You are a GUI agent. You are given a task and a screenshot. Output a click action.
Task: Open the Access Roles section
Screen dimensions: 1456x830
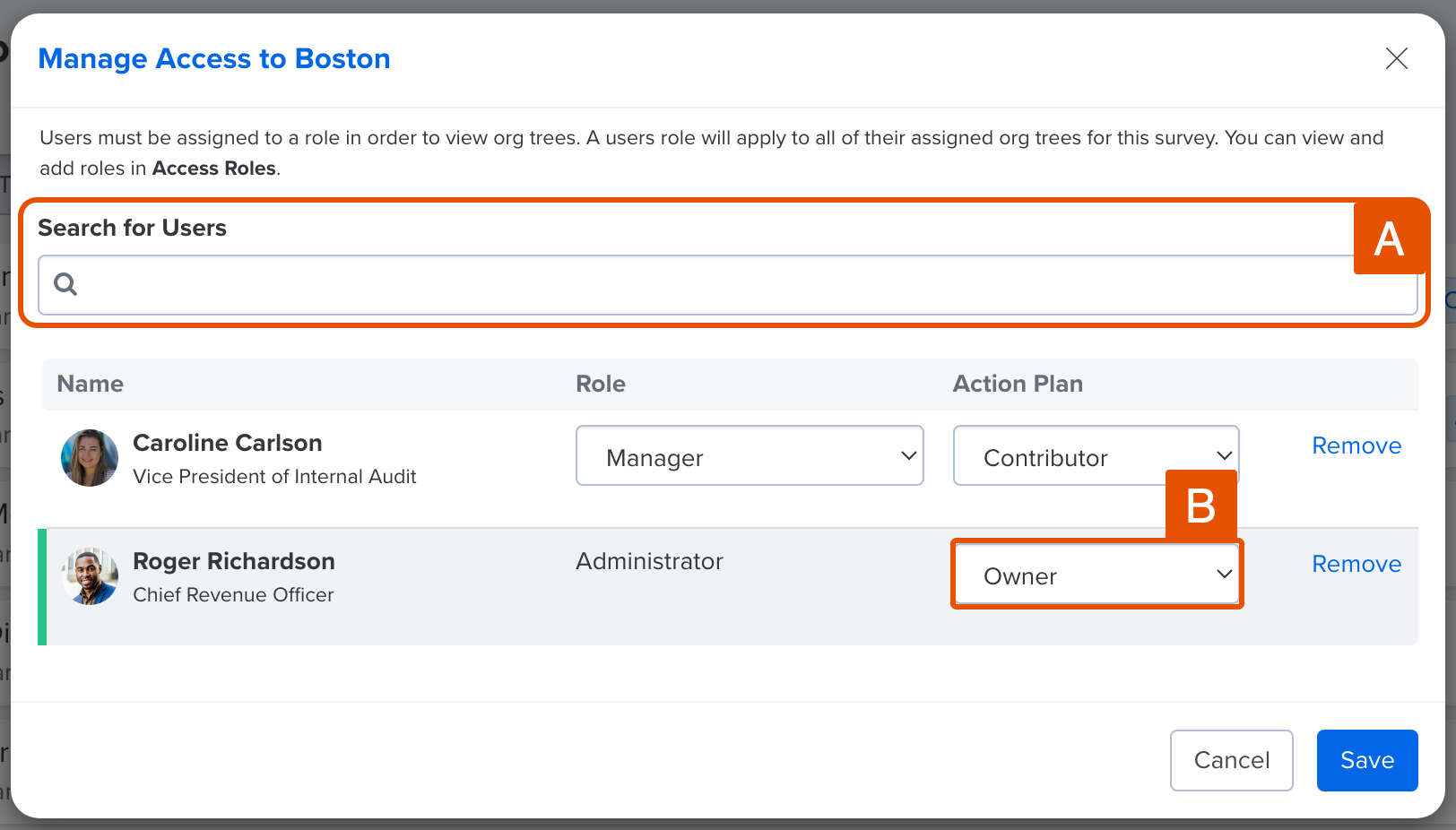(x=213, y=168)
